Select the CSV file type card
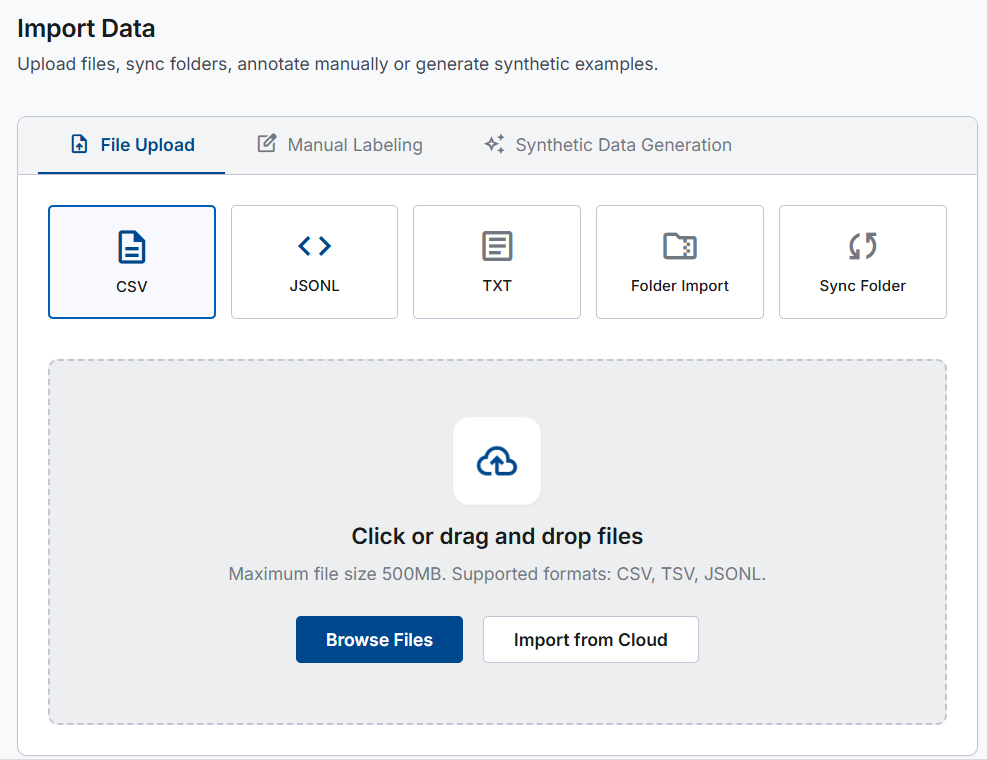The width and height of the screenshot is (987, 760). click(x=132, y=262)
